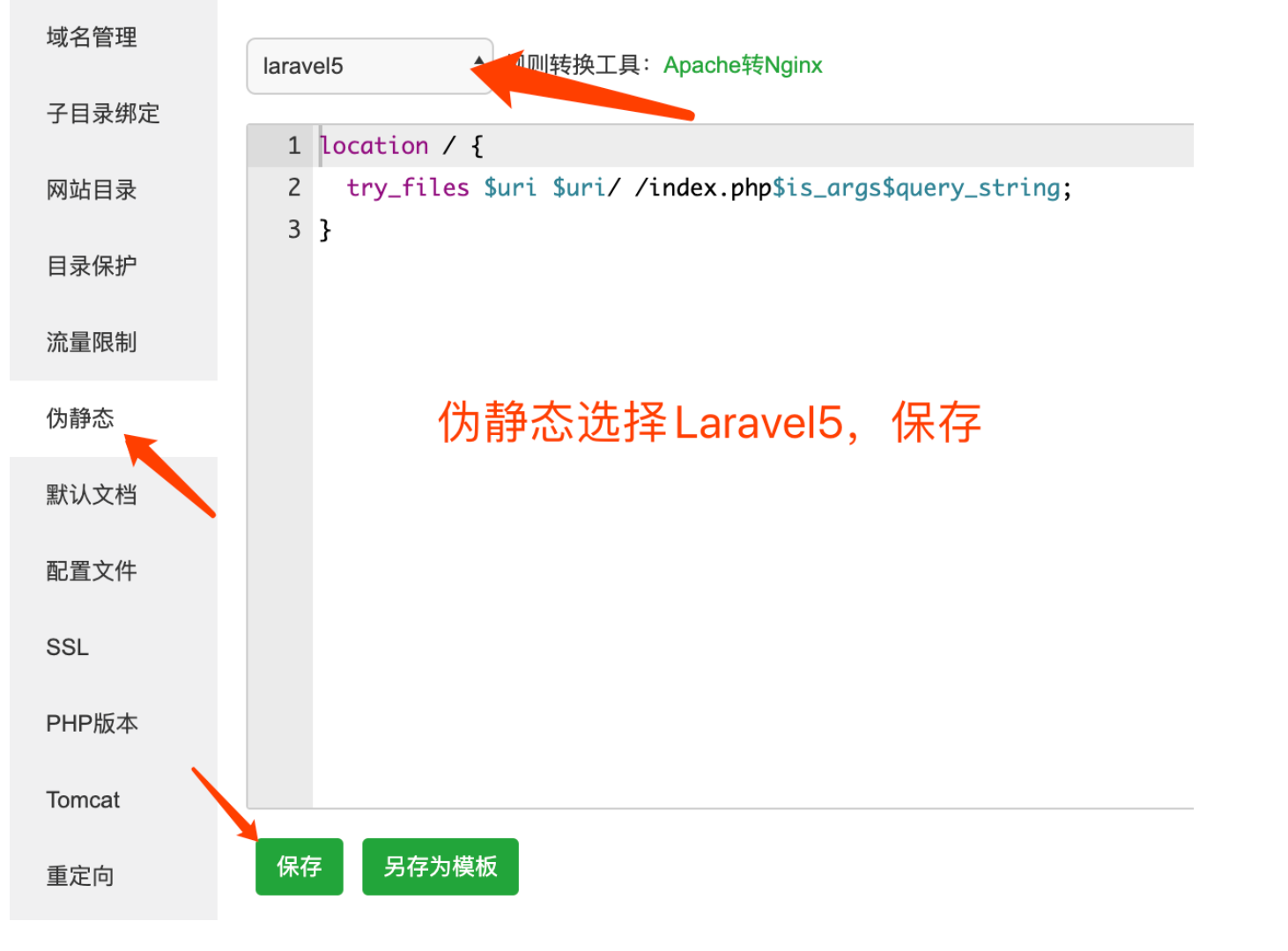The height and width of the screenshot is (951, 1288).
Task: Open the 默认文档 tab
Action: (92, 494)
